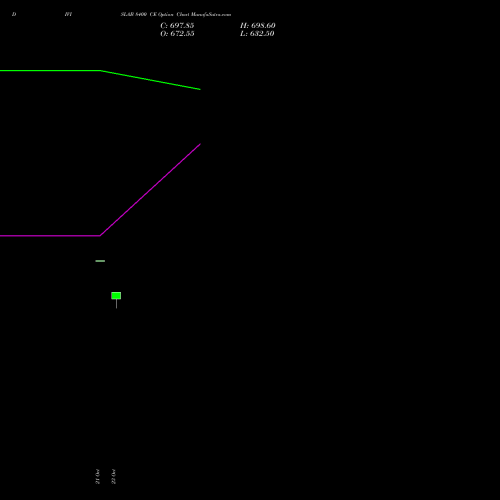Click the 22 Oct date axis label

(x=113, y=476)
